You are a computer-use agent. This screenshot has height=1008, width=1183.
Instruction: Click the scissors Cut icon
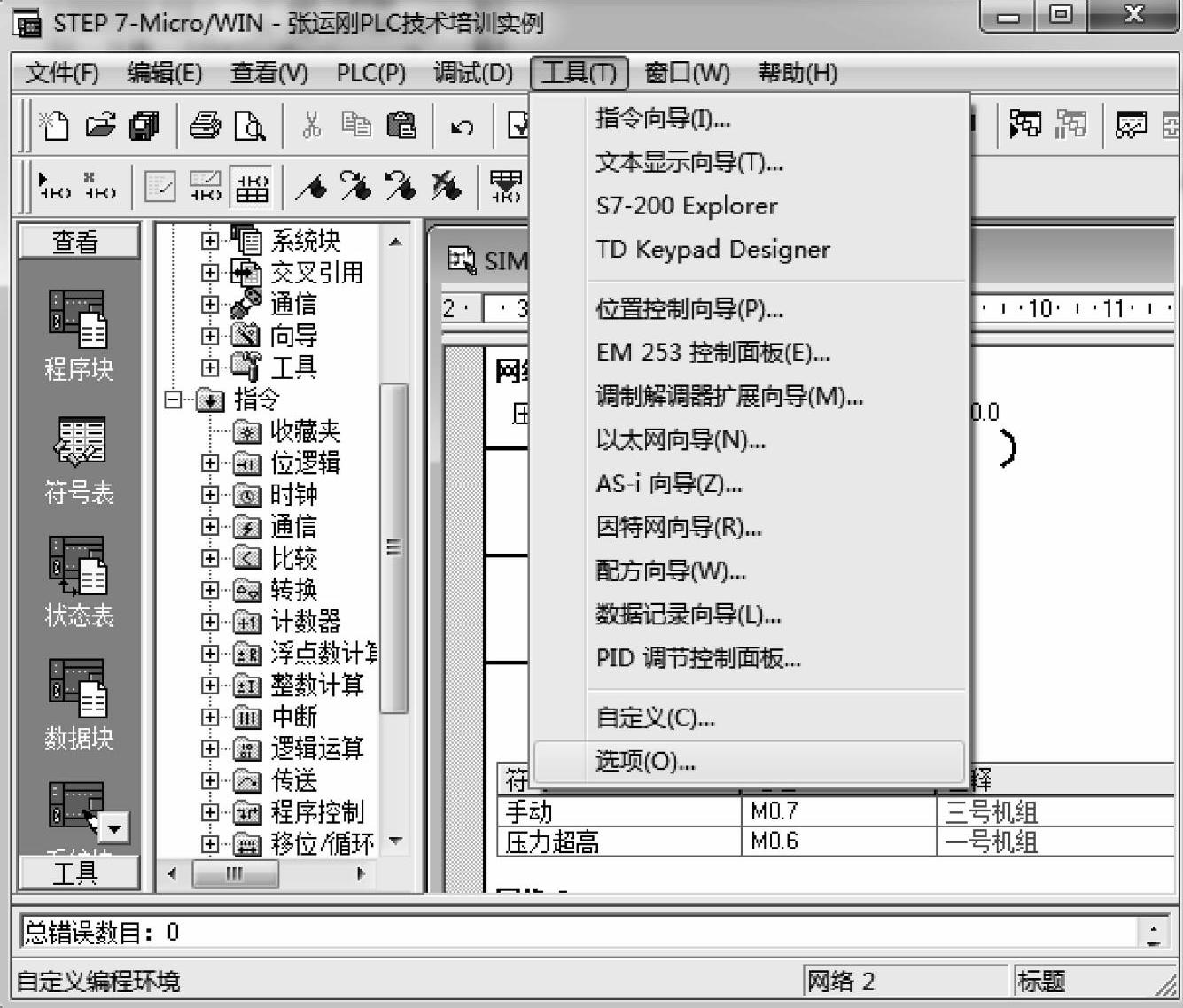[x=311, y=126]
